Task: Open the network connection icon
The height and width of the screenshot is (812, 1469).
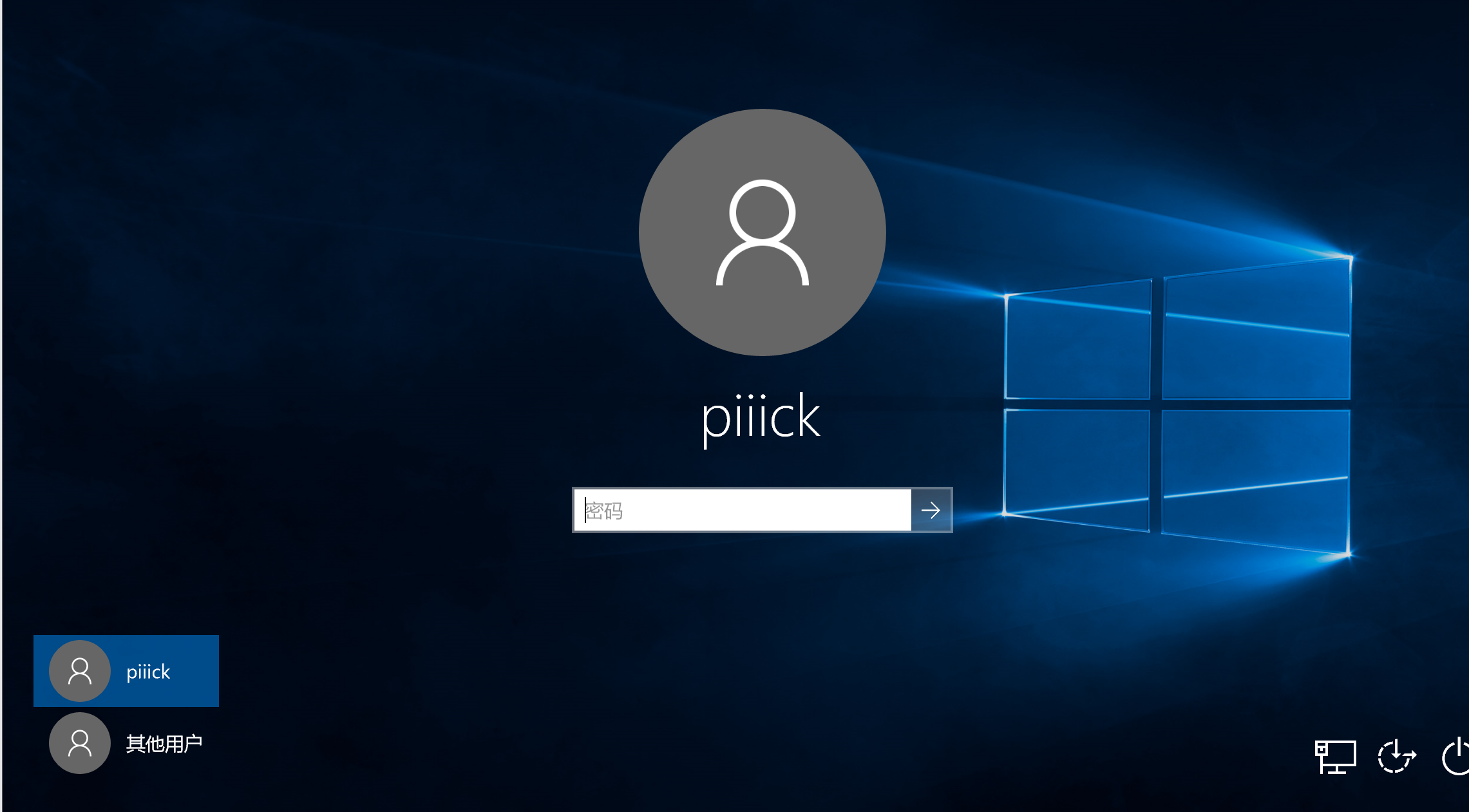Action: 1334,756
